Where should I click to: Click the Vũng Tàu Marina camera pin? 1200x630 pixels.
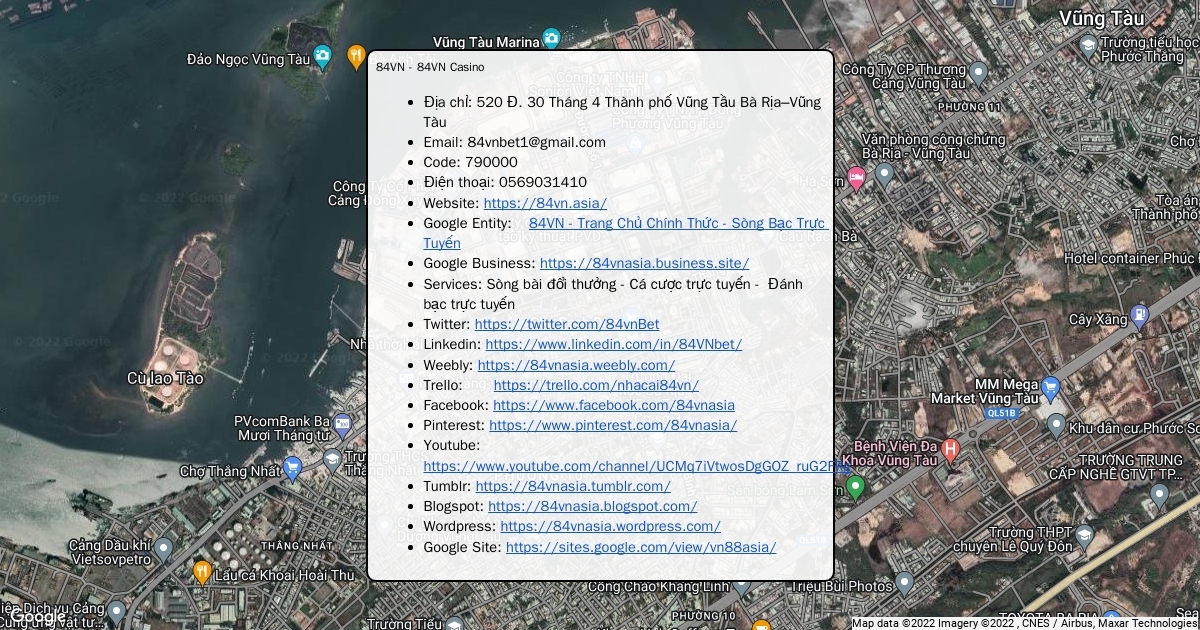(x=551, y=39)
